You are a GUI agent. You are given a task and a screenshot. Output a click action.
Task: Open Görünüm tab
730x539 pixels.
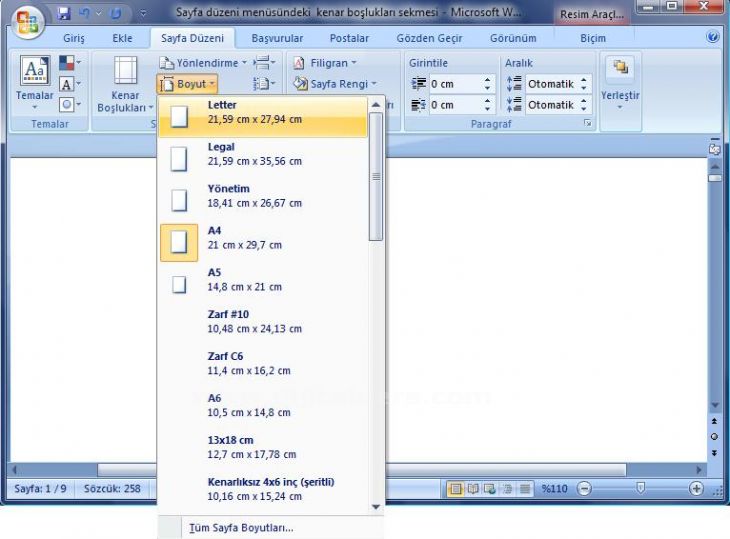513,38
